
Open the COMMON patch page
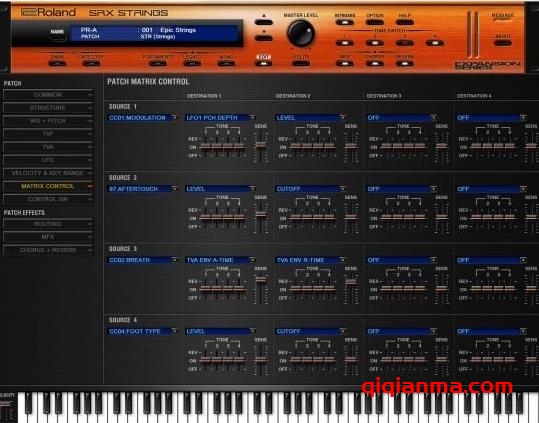(x=48, y=94)
